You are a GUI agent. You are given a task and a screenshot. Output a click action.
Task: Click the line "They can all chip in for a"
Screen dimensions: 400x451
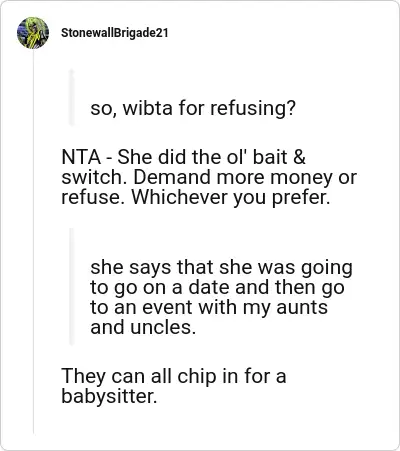[x=174, y=376]
